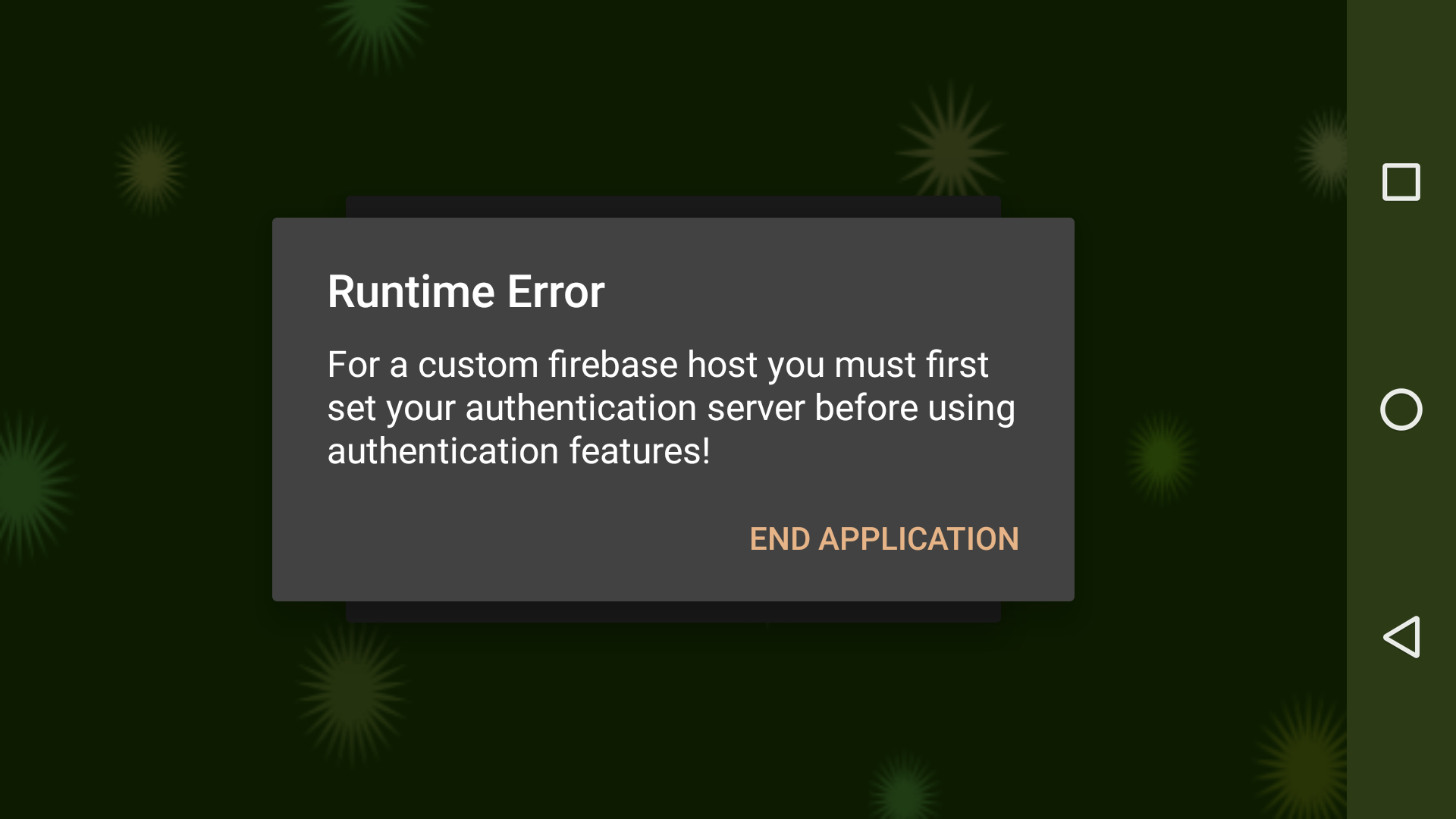Click empty navigation bar between recents and home
1456x819 pixels.
[1401, 296]
